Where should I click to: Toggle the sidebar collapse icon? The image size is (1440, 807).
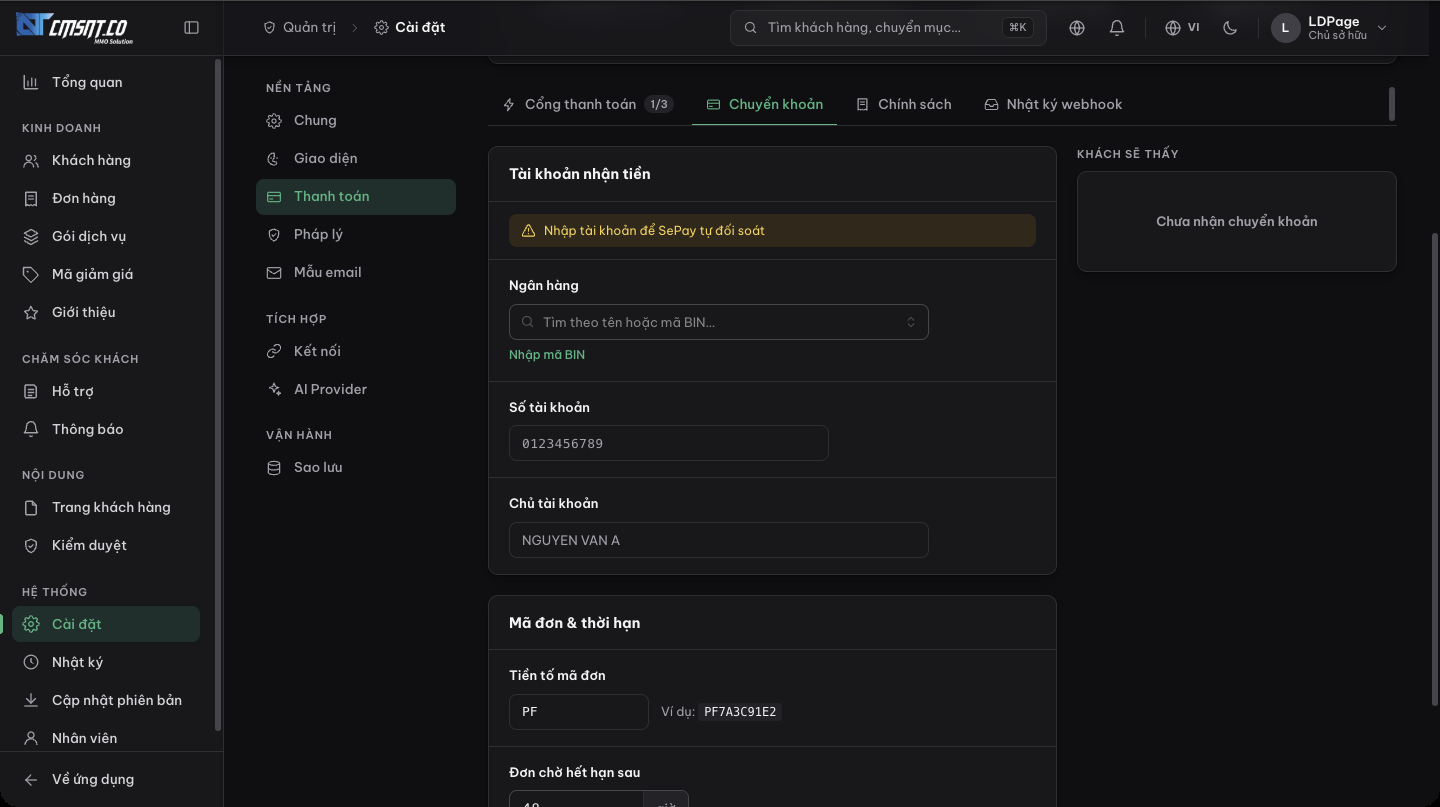(192, 28)
